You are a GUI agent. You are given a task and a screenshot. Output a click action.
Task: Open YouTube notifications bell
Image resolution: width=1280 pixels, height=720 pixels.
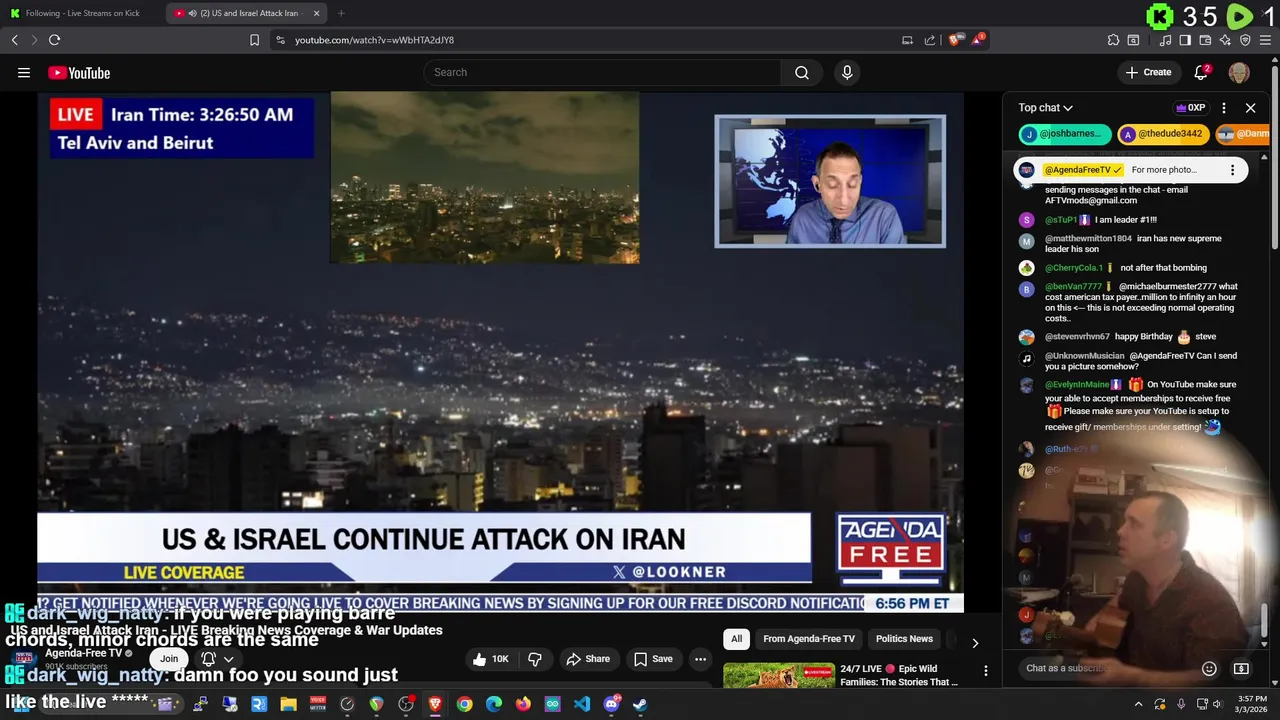pyautogui.click(x=1202, y=72)
